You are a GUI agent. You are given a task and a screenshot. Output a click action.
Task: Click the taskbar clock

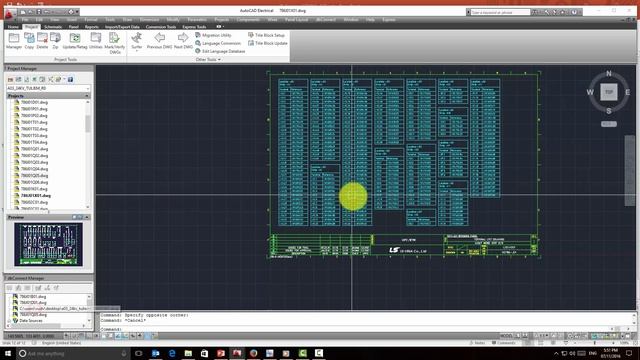(610, 353)
